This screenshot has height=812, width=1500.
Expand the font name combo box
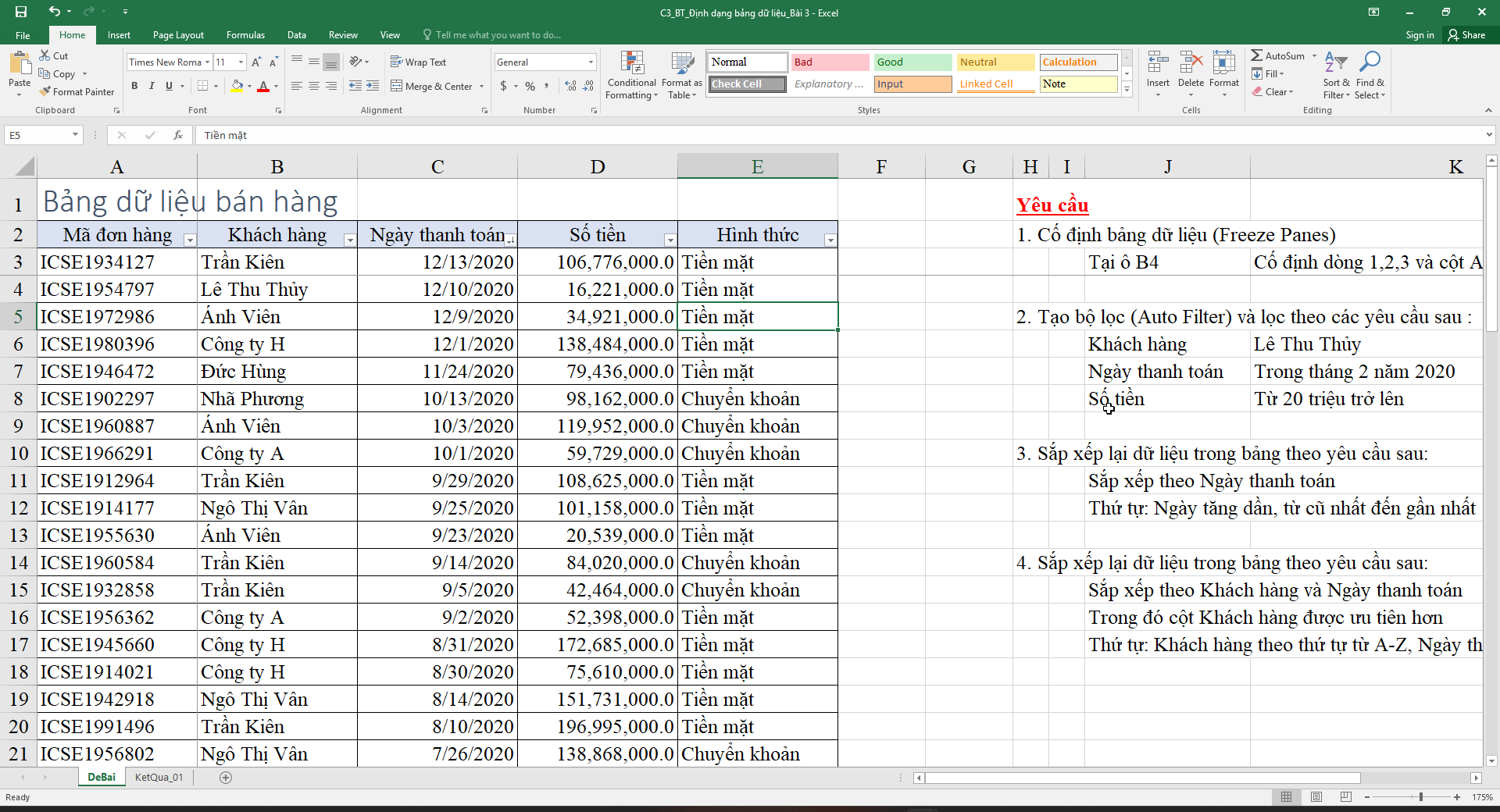[207, 62]
